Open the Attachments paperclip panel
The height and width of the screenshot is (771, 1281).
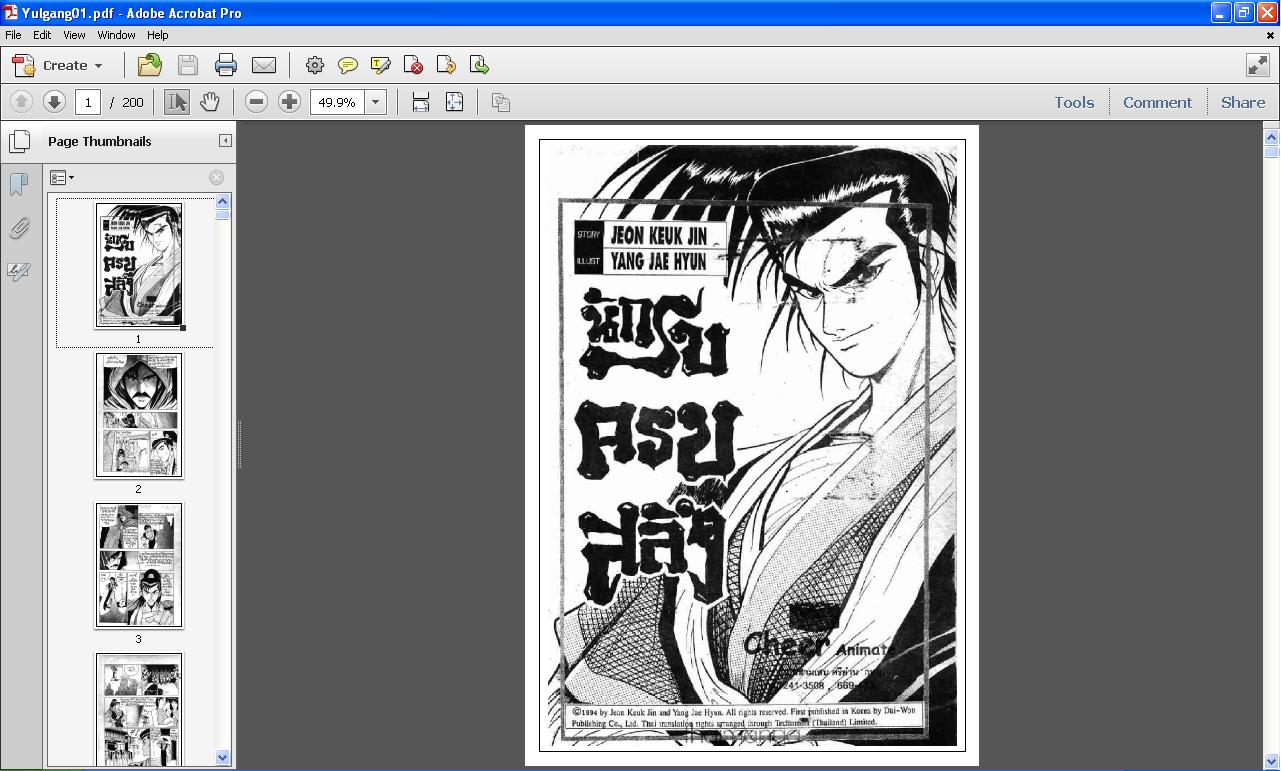(x=18, y=228)
